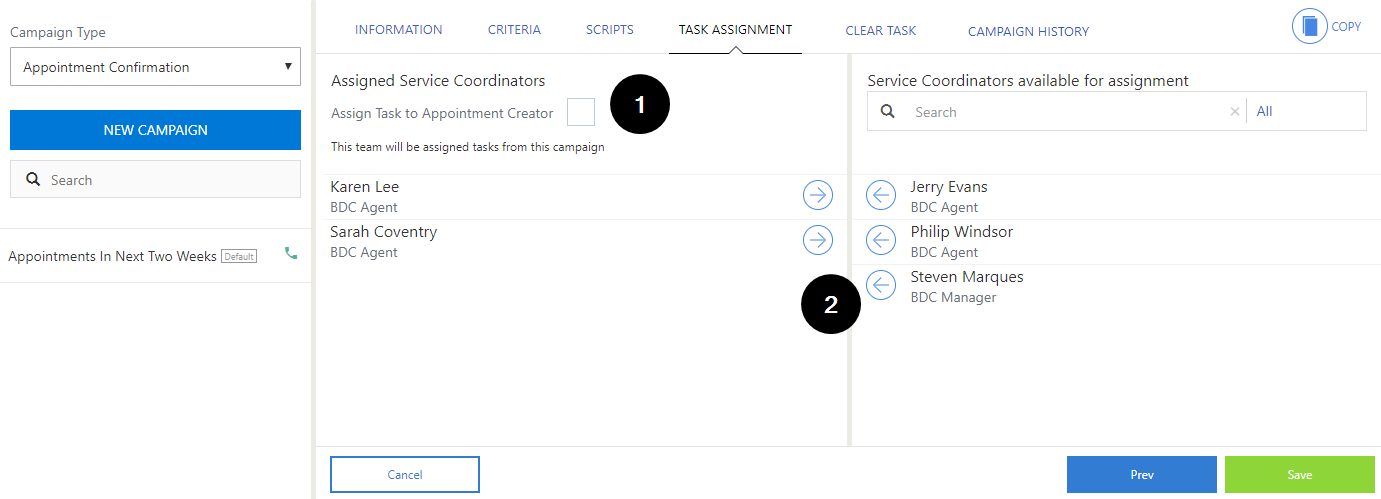Click the New Campaign button

tap(155, 130)
